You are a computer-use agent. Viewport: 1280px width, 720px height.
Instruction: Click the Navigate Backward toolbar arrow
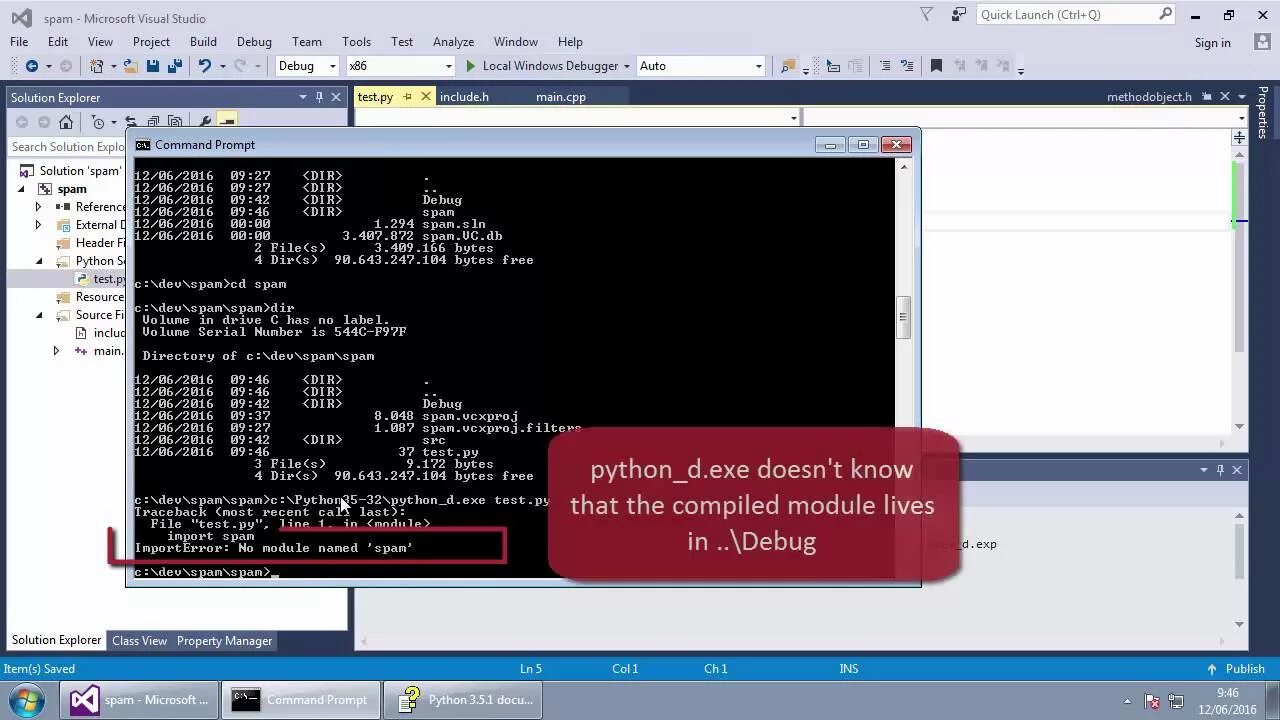(32, 66)
